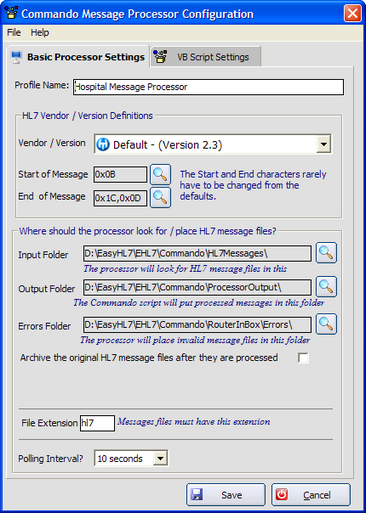Select the Basic Processor Settings tab
Screen dimensions: 366x513
coord(78,56)
